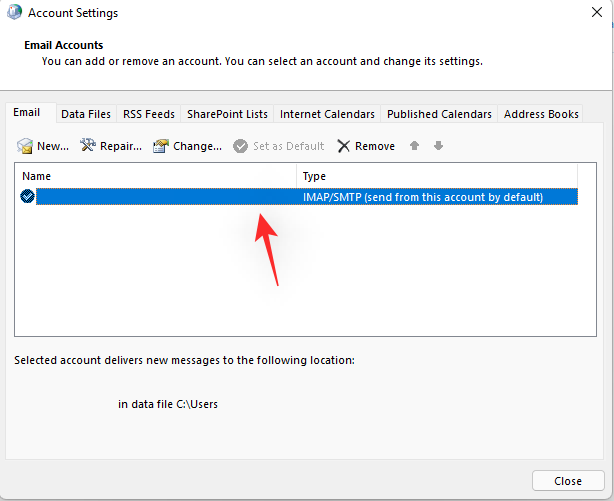This screenshot has width=614, height=501.
Task: Remove the selected account
Action: (366, 146)
